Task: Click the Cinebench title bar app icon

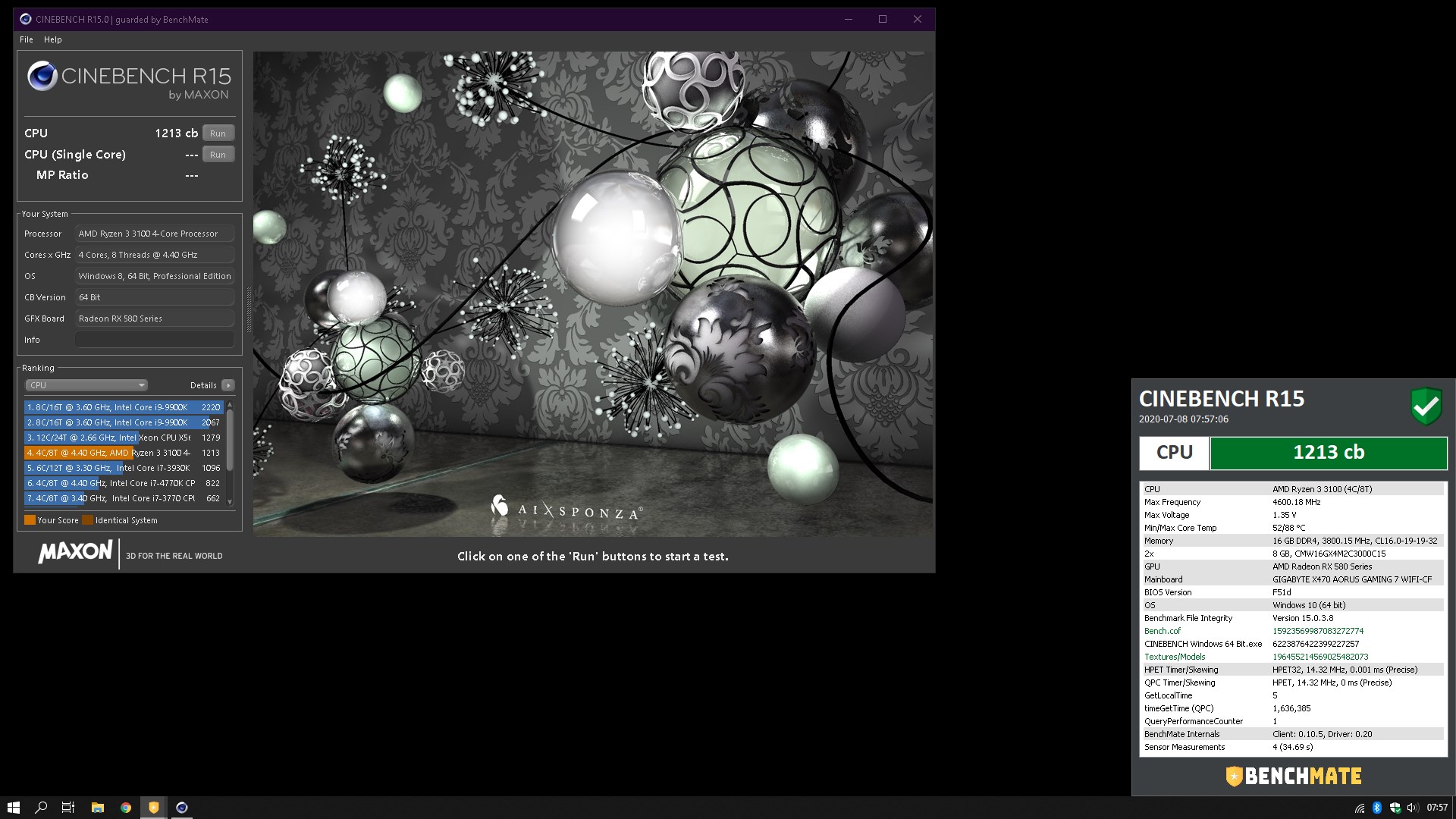Action: [x=26, y=19]
